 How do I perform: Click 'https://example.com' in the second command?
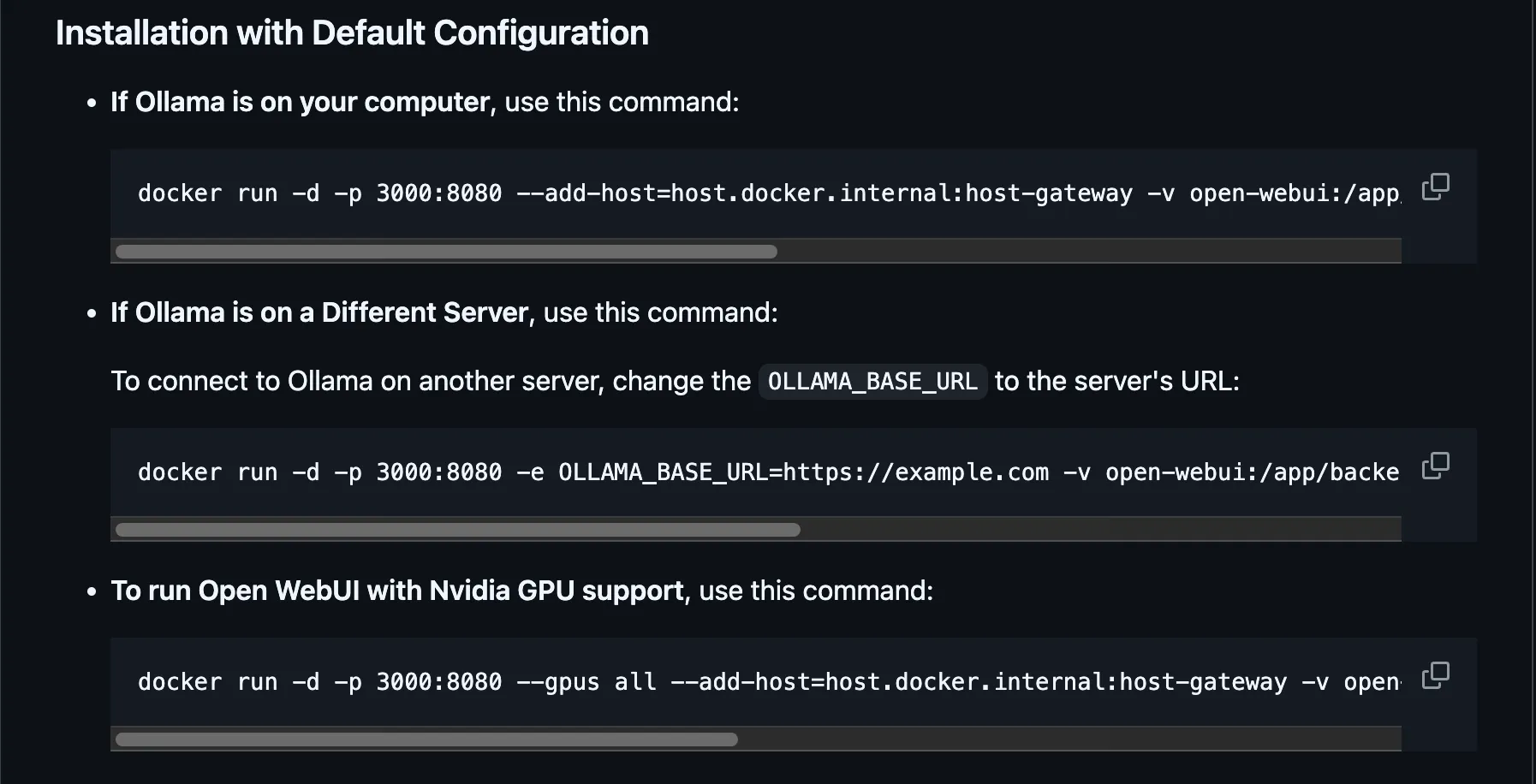coord(915,472)
